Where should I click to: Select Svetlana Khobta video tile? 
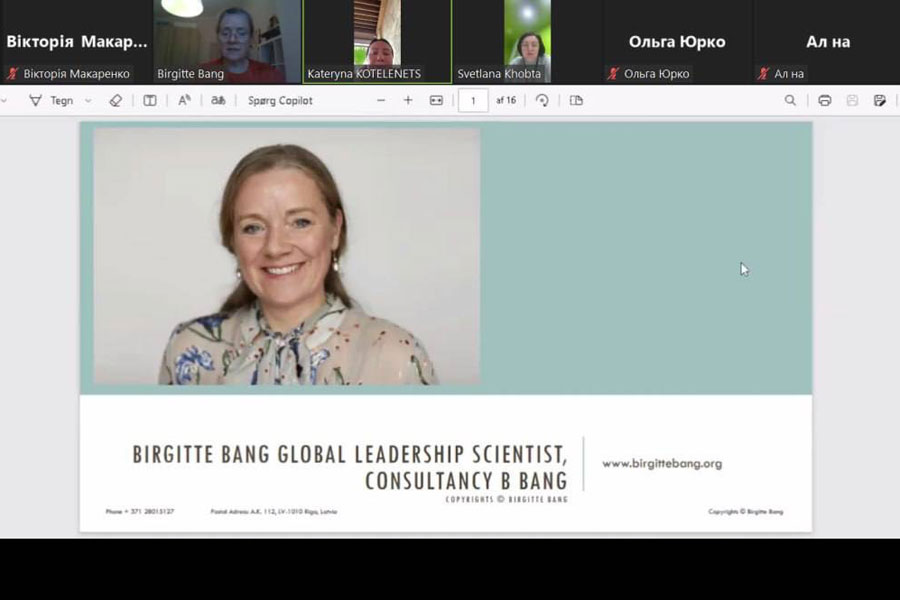(527, 41)
